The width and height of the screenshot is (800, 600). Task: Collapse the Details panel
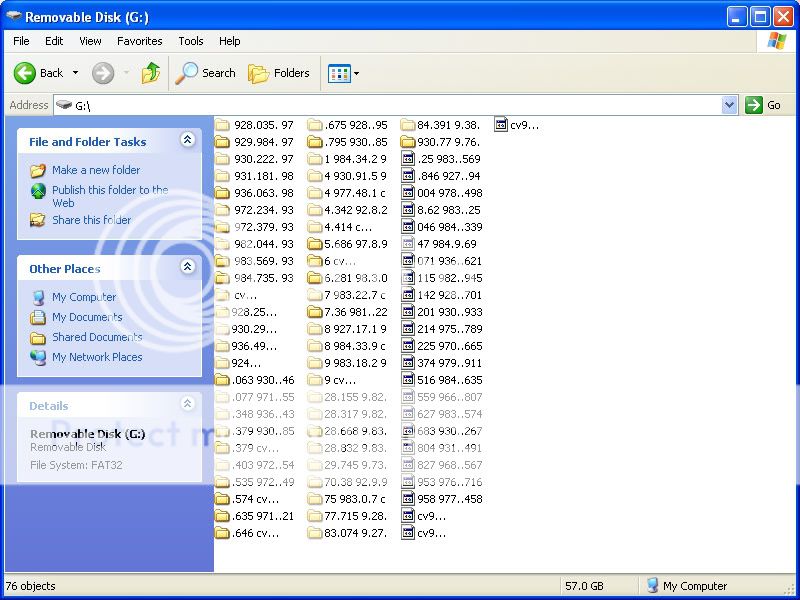(186, 405)
